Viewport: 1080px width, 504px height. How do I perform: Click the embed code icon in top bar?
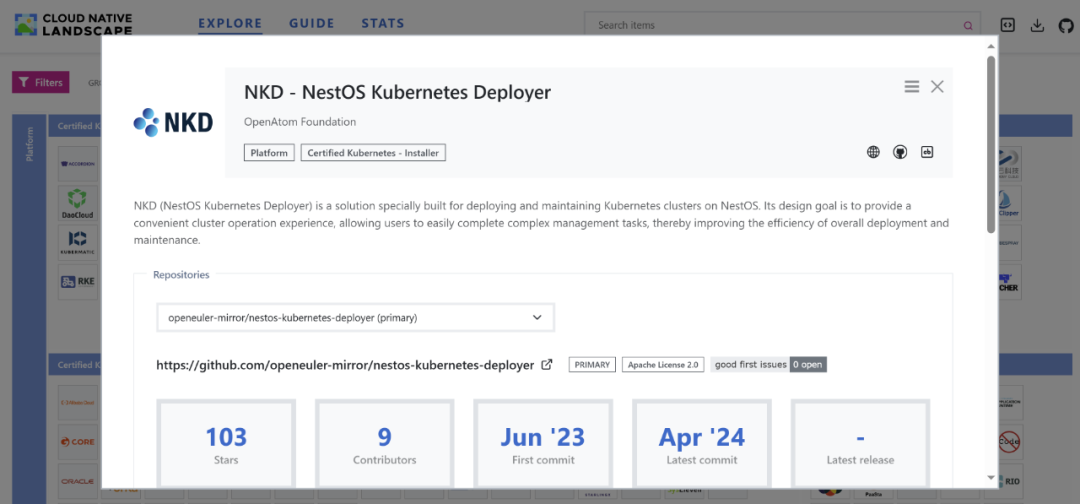pyautogui.click(x=1008, y=25)
